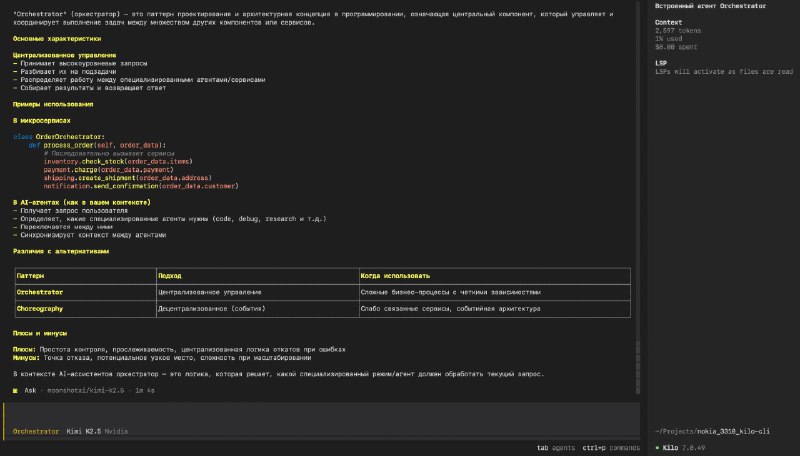The width and height of the screenshot is (800, 456).
Task: Click the 'def process_order' code line
Action: [x=97, y=145]
